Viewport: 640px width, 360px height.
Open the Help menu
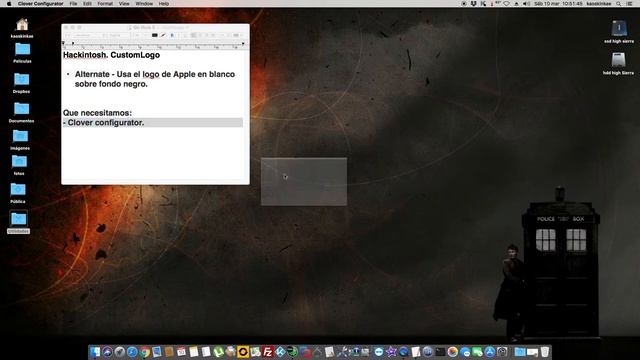[164, 4]
